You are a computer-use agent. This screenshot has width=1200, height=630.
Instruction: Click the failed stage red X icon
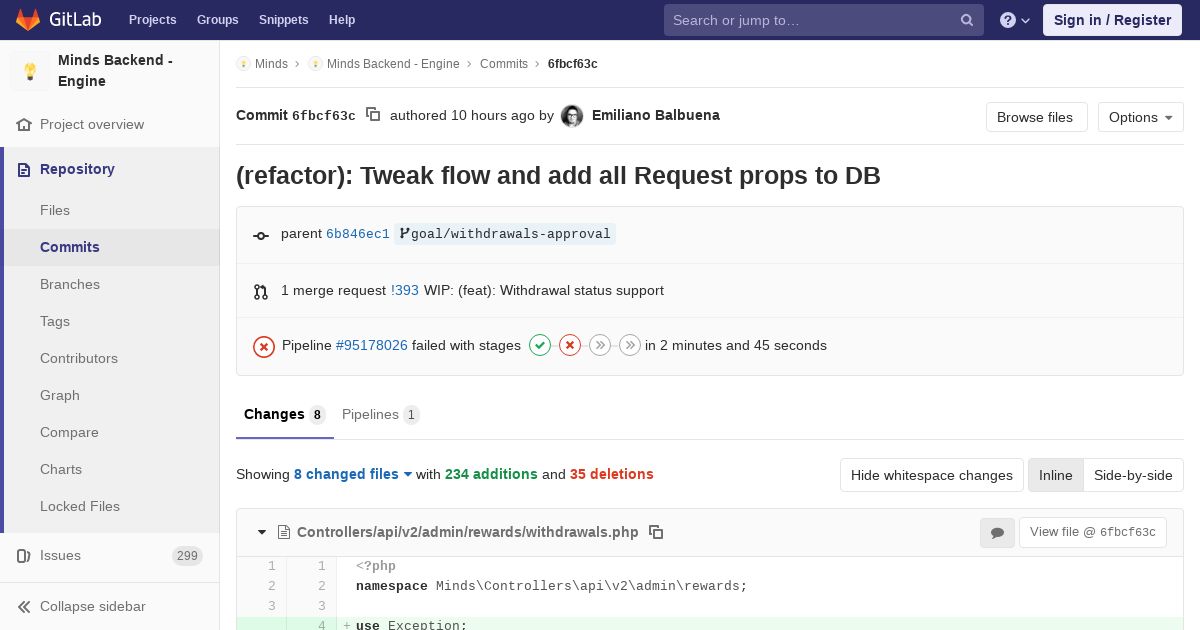pyautogui.click(x=570, y=345)
